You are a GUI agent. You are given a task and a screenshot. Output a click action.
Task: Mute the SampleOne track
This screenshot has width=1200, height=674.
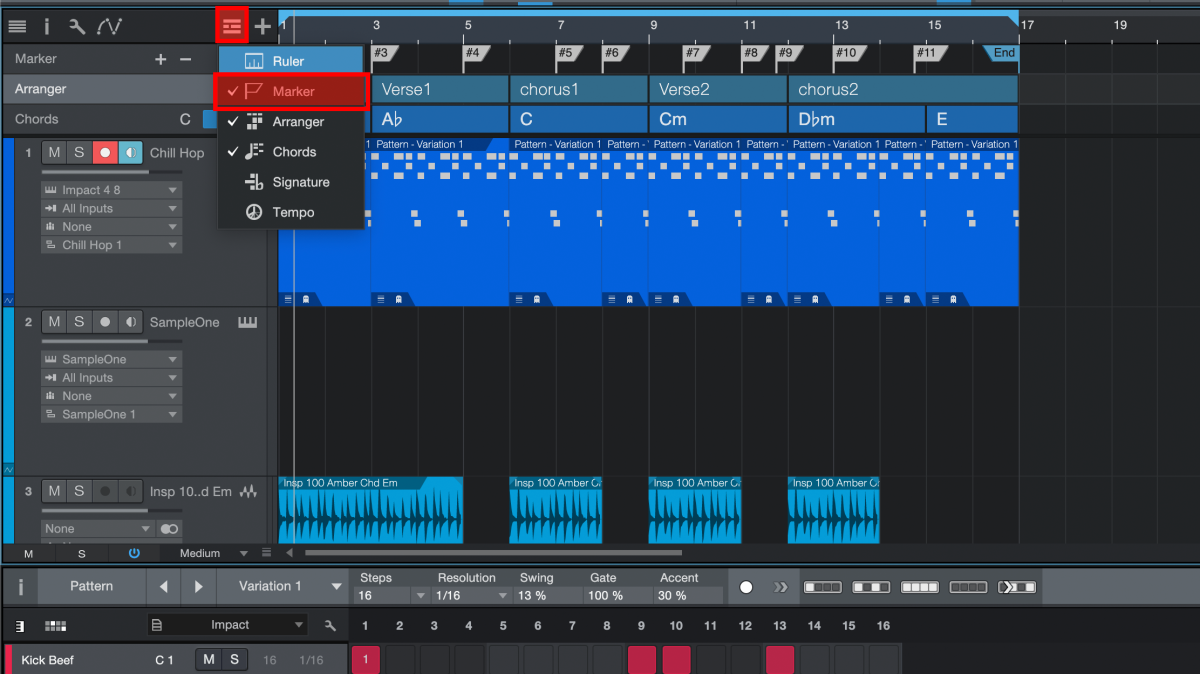coord(54,322)
